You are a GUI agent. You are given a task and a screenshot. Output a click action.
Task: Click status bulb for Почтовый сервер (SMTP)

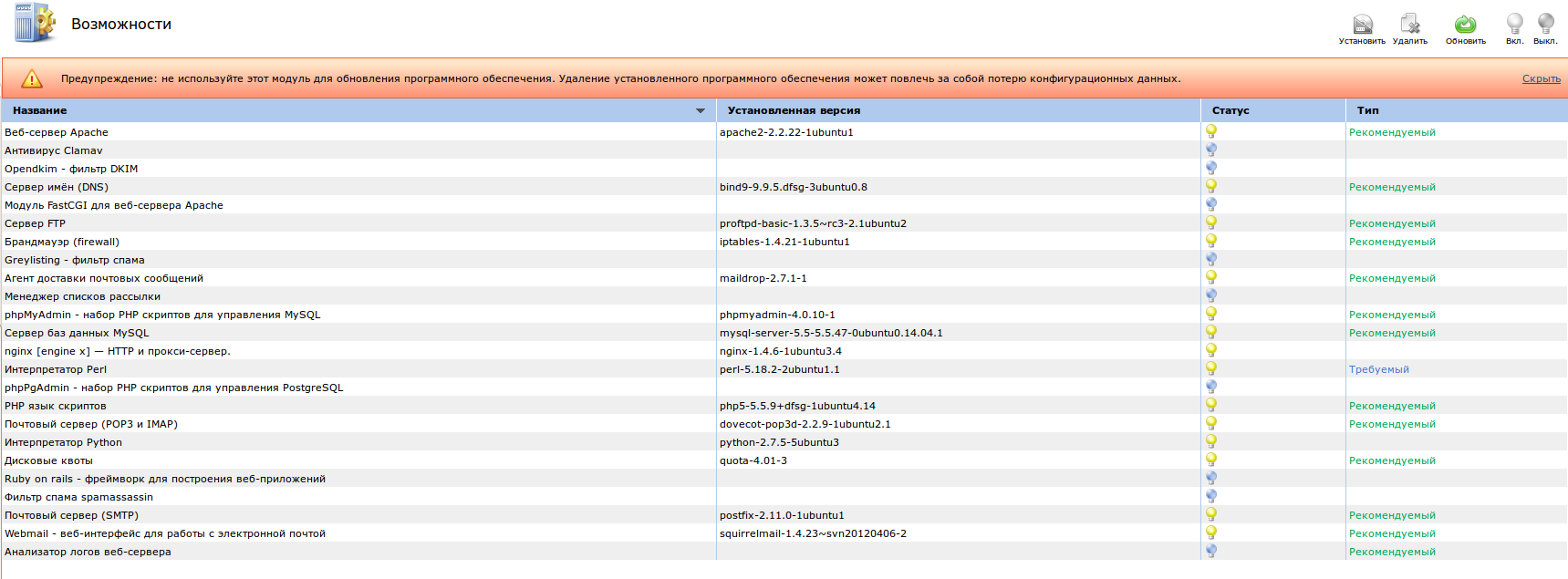(x=1211, y=514)
